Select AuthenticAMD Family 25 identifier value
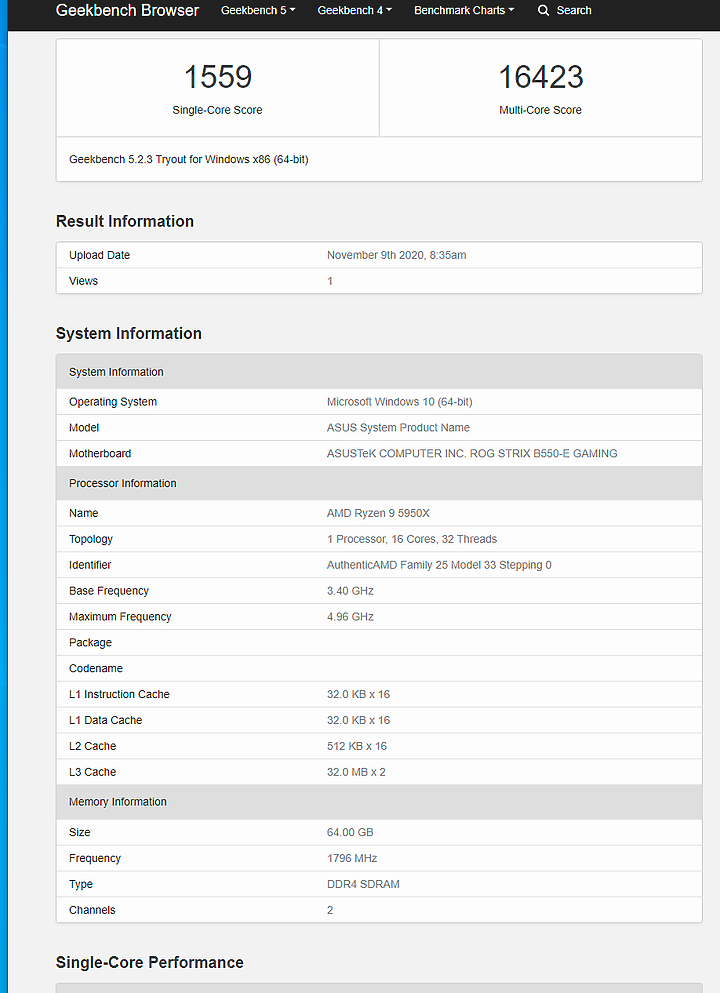 tap(439, 566)
